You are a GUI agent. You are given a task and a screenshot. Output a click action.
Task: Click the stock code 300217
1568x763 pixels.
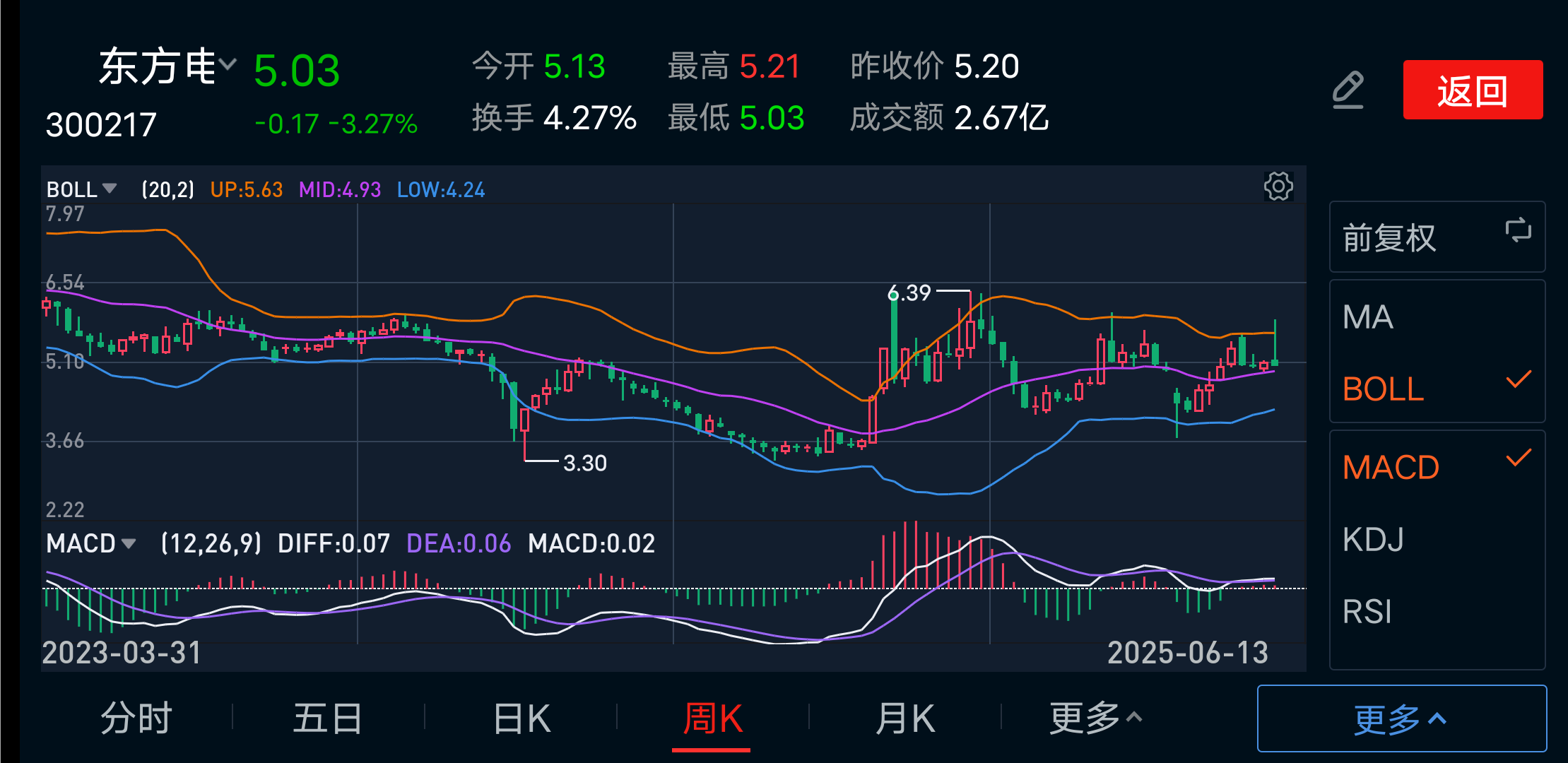(x=101, y=125)
